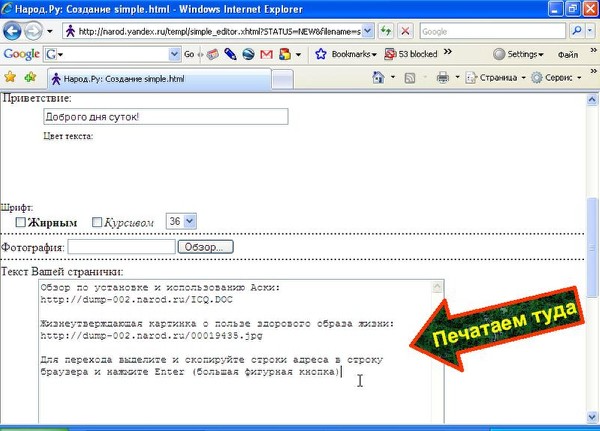
Task: Open the dropdown arrow after the blocks icon
Action: 298,55
